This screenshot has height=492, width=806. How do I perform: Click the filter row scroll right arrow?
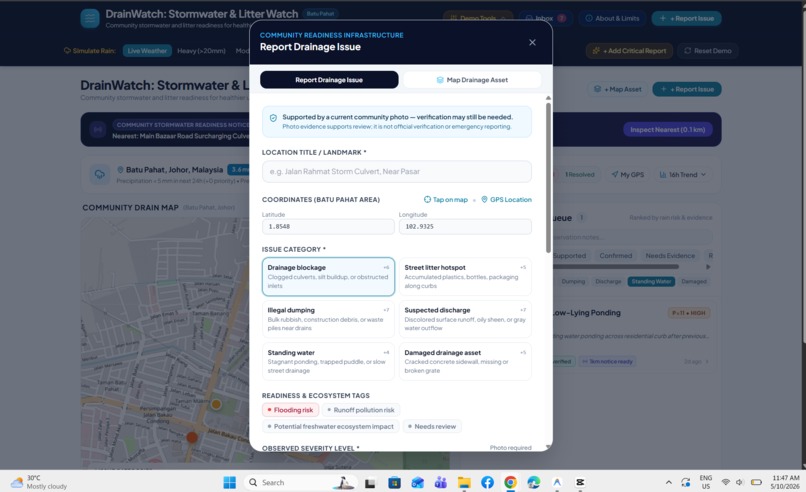[708, 267]
